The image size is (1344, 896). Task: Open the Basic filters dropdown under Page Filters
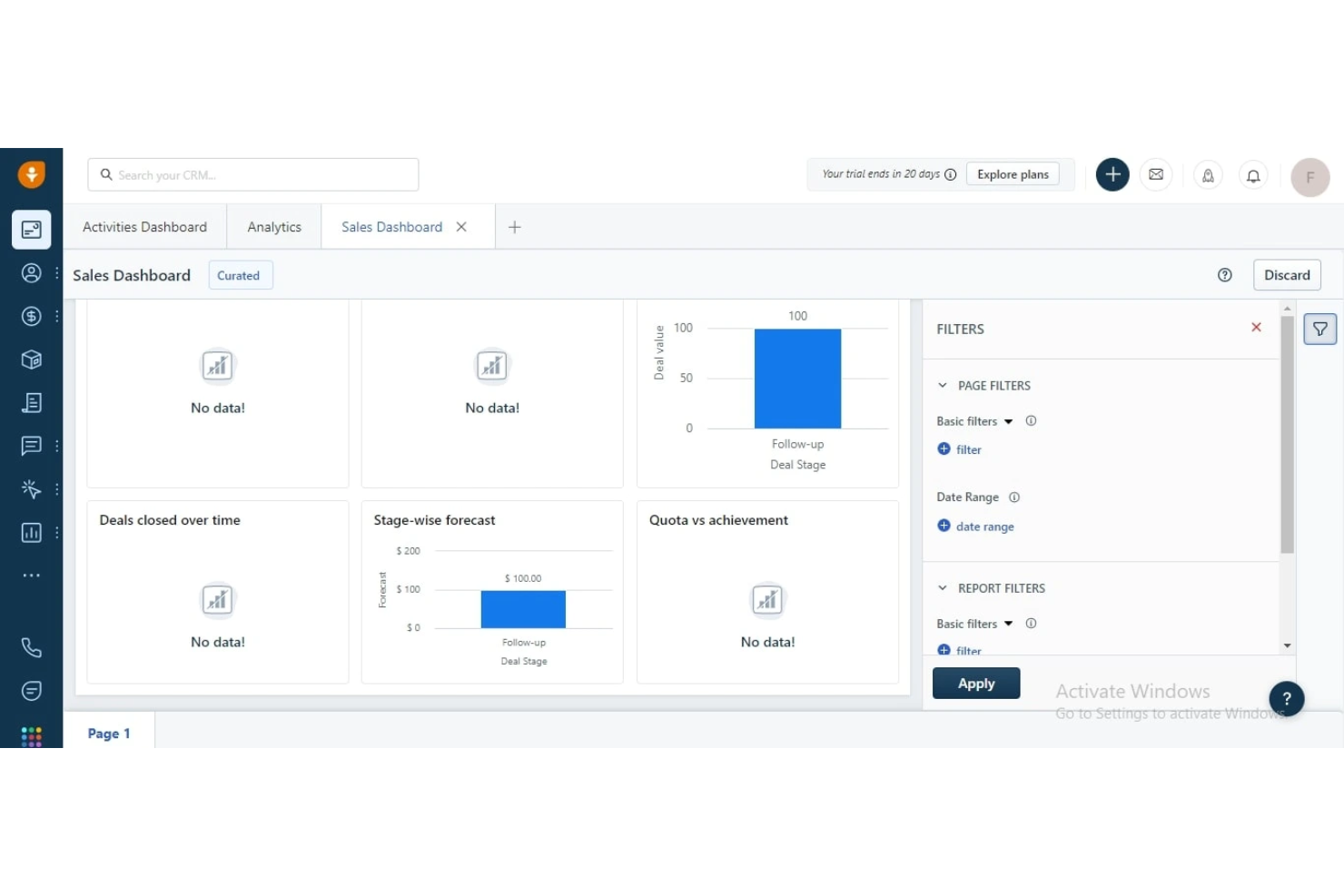tap(1010, 421)
